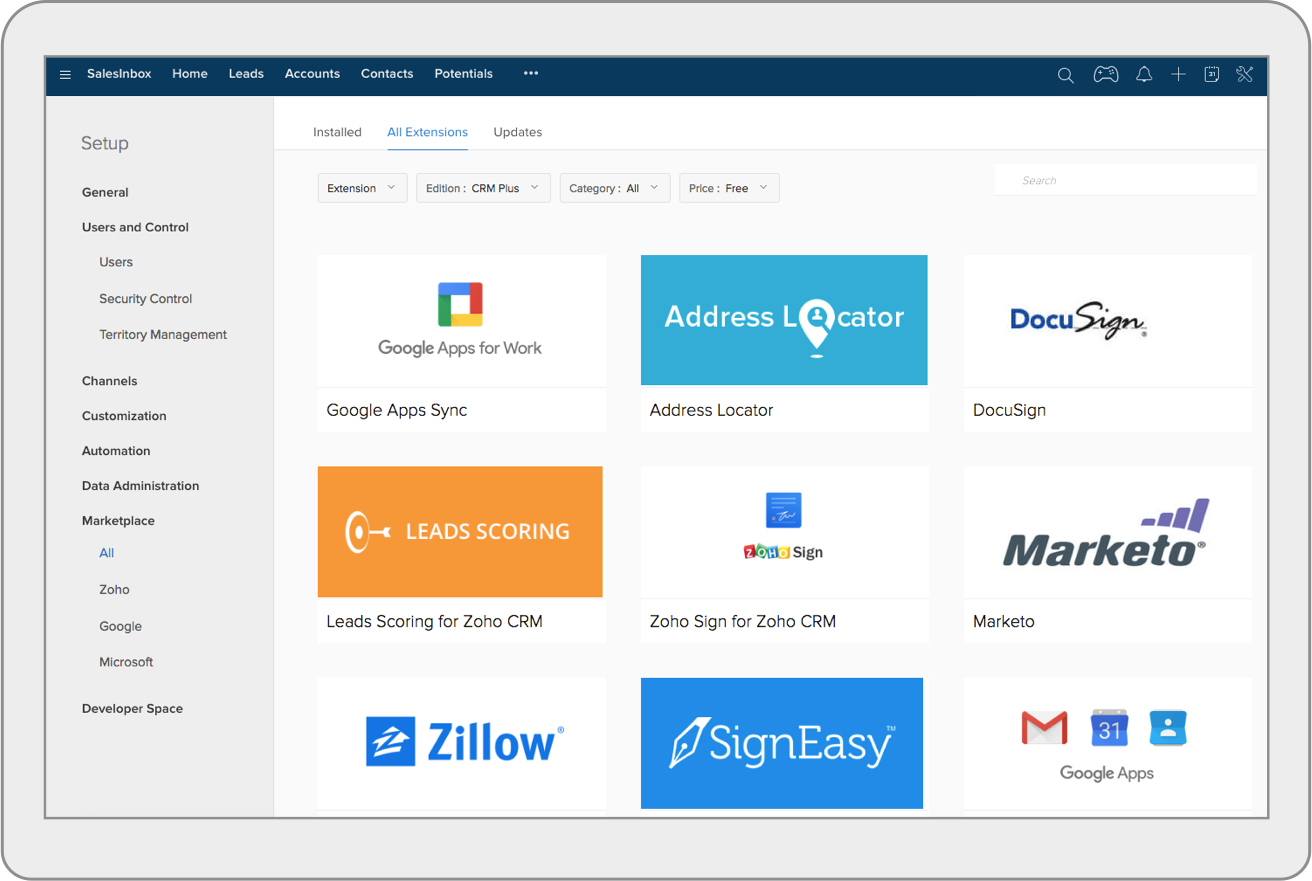
Task: Open the Leads module
Action: [x=246, y=74]
